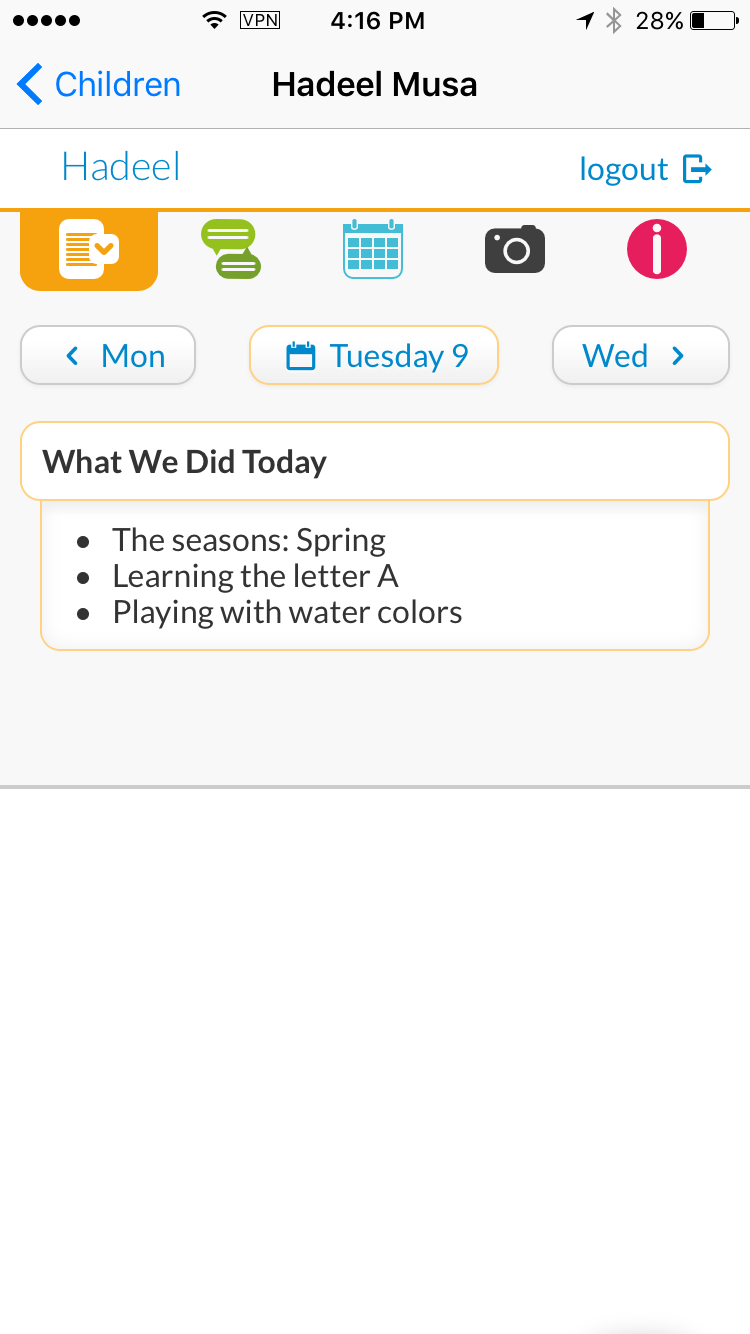This screenshot has width=750, height=1334.
Task: Go back to Children list
Action: (99, 84)
